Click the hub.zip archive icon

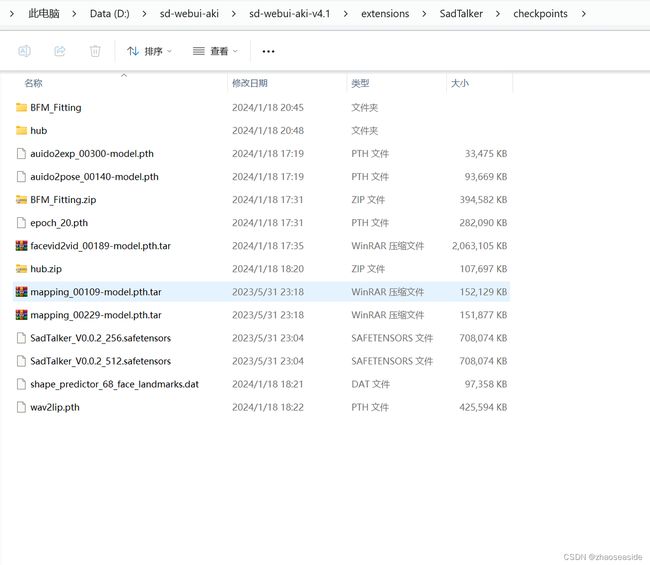[x=21, y=269]
